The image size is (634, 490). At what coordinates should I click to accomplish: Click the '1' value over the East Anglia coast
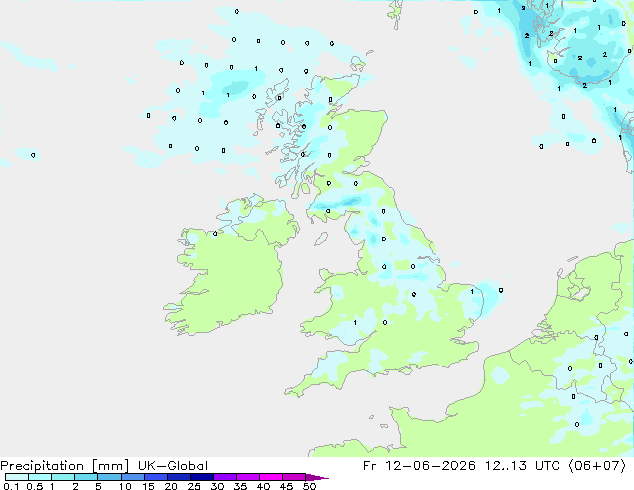tap(472, 291)
